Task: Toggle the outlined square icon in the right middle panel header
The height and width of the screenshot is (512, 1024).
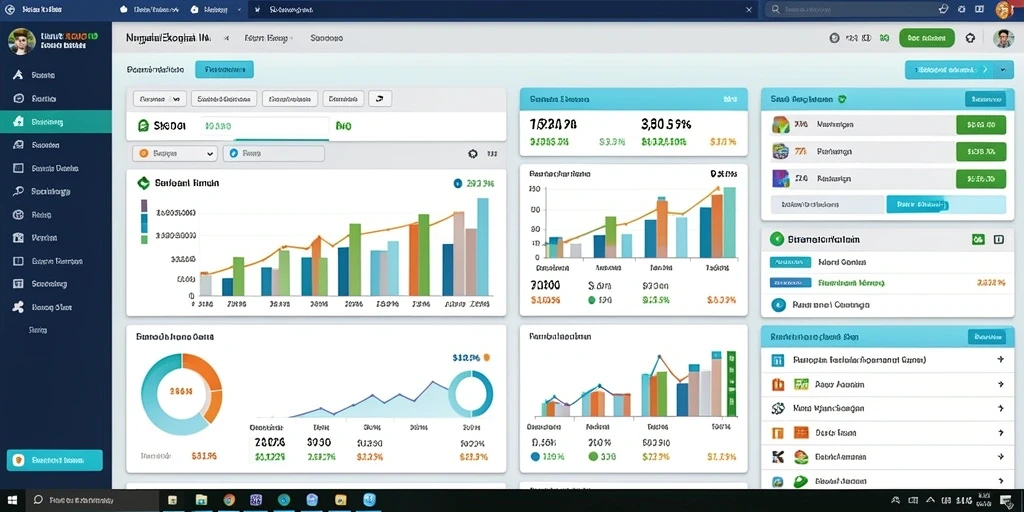Action: (x=999, y=240)
